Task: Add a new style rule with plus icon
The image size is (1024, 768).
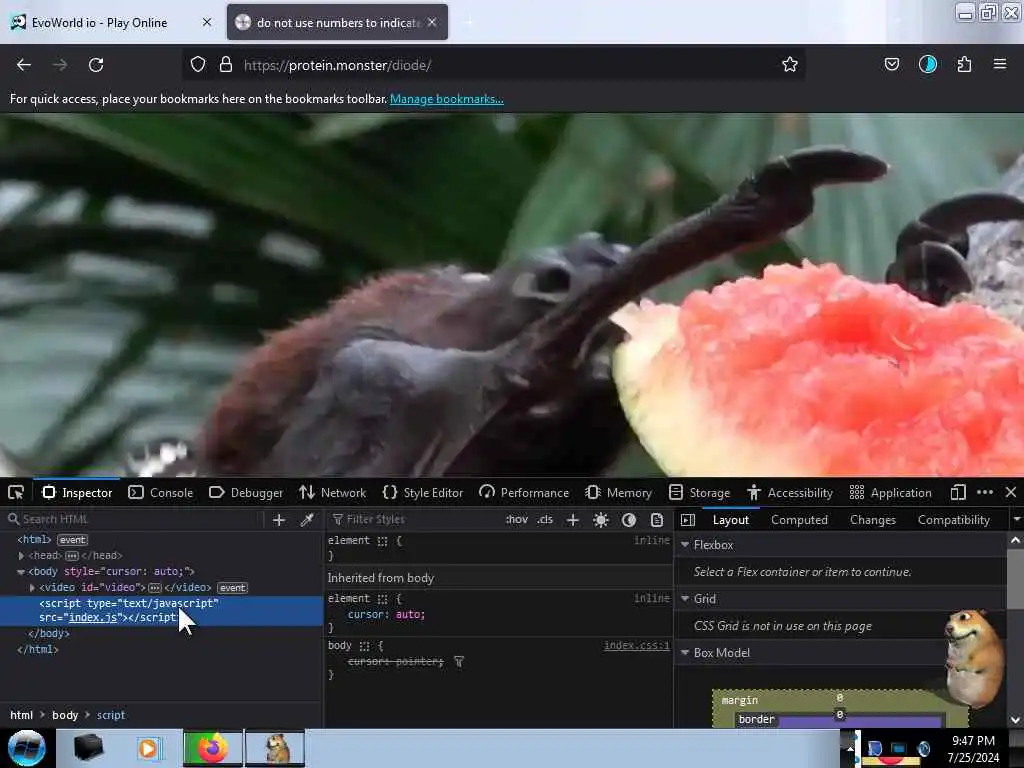Action: (x=573, y=520)
